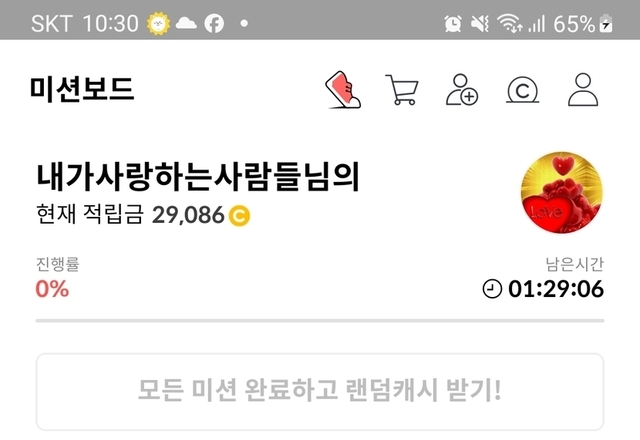Tap 모든 미션 완료하고 랜덤캐시 받기 button

[x=320, y=391]
